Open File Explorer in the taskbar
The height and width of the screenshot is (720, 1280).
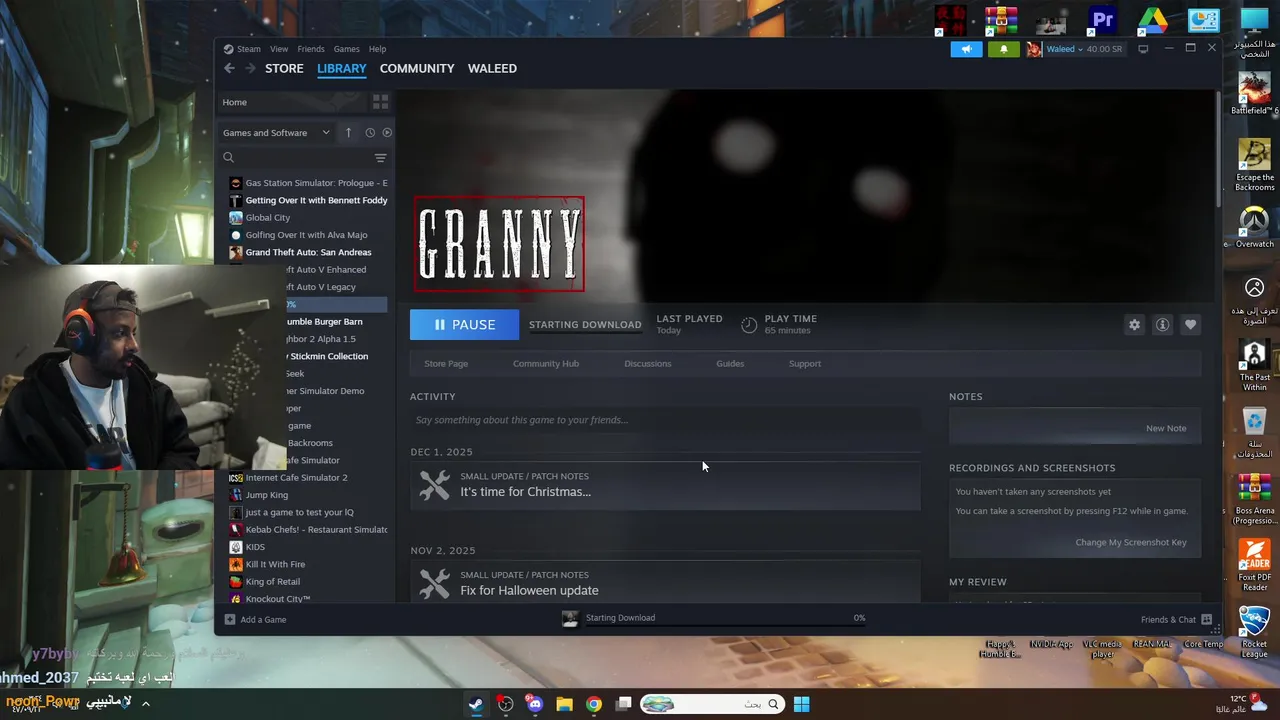[x=564, y=704]
